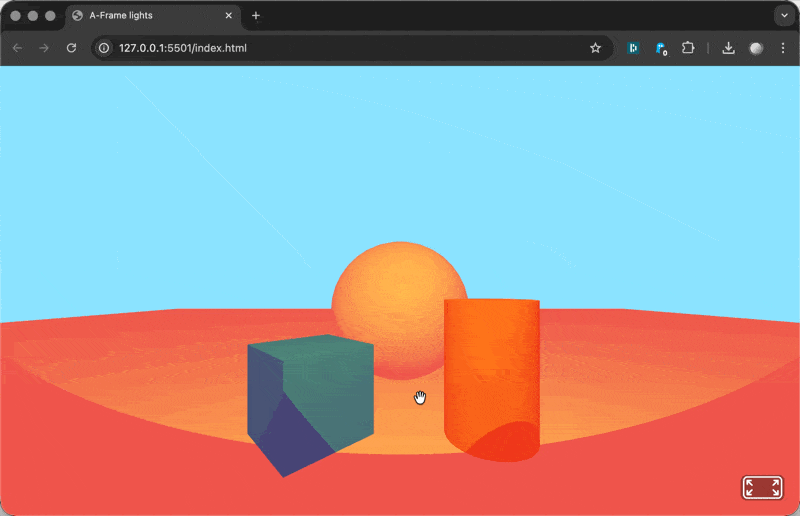The height and width of the screenshot is (516, 800).
Task: Expand the tab search dropdown arrow
Action: (x=782, y=16)
